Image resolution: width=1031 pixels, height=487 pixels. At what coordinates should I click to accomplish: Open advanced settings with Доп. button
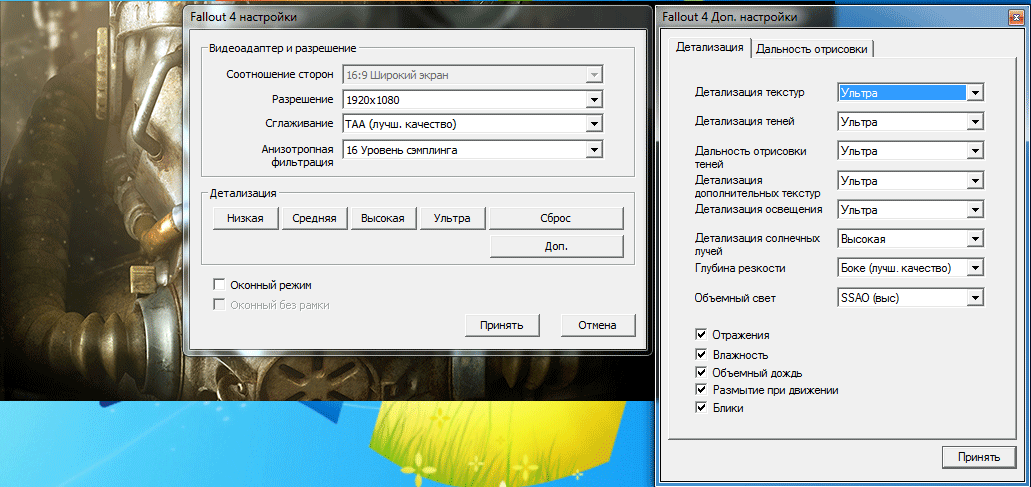coord(556,246)
